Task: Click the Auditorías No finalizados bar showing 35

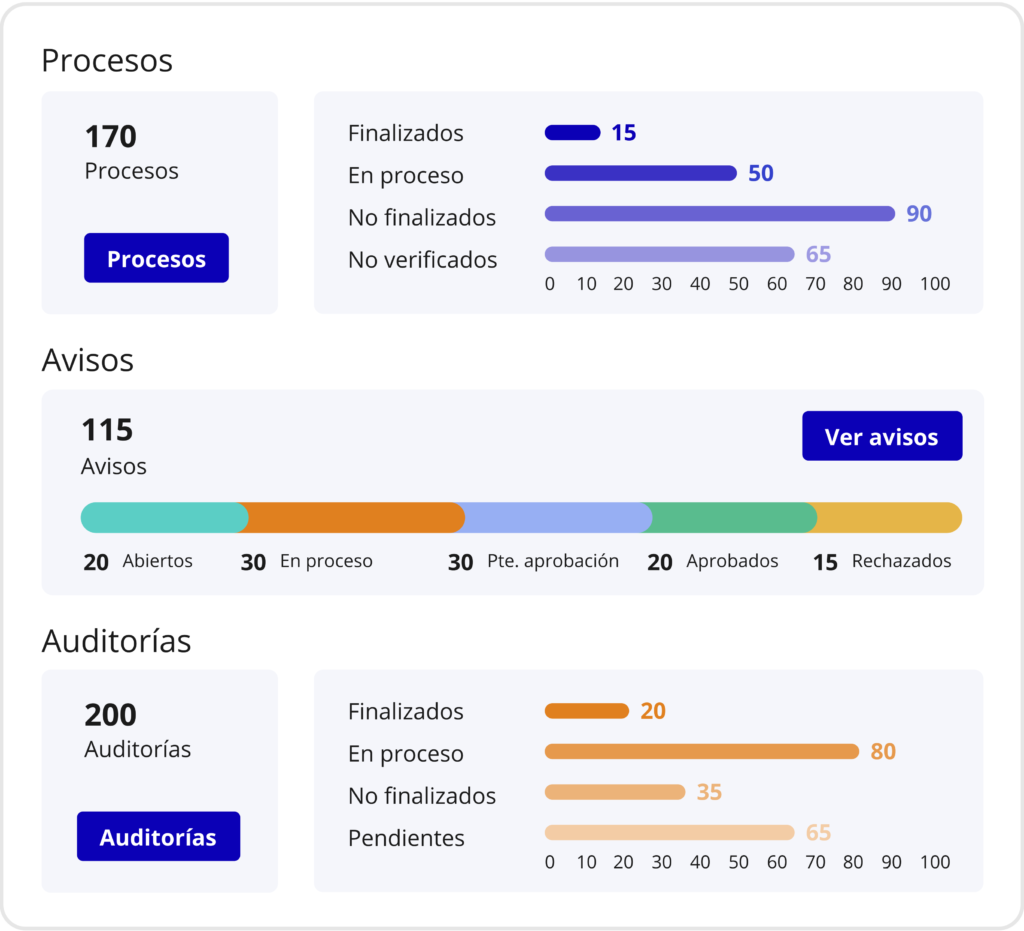Action: (615, 792)
